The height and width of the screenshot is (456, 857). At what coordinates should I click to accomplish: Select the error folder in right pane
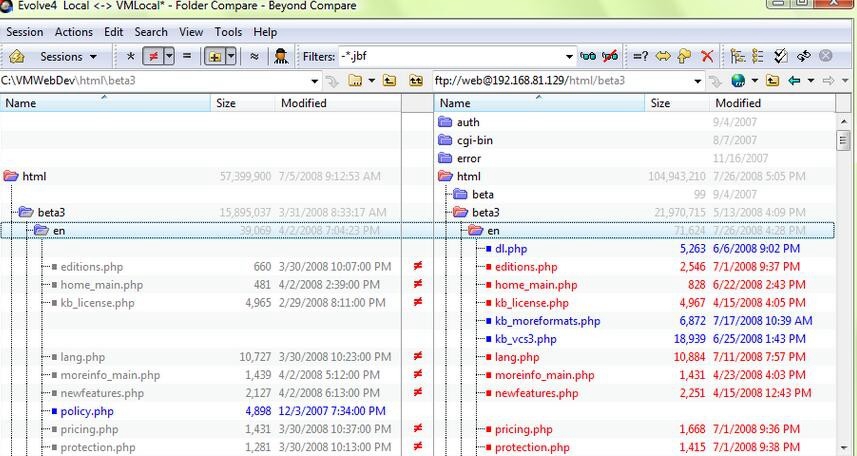469,159
